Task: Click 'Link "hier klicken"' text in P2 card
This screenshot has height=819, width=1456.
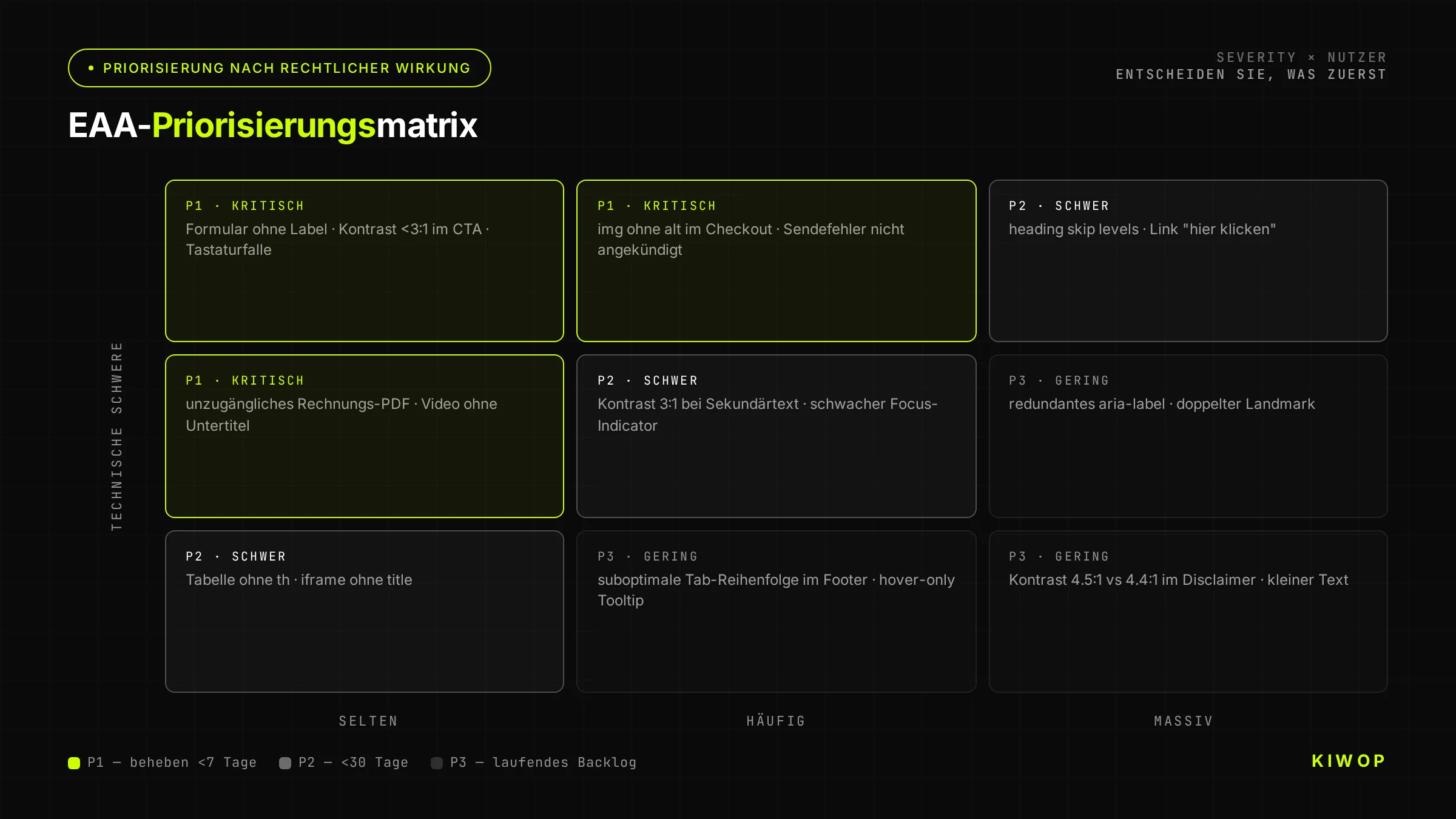Action: tap(1213, 229)
